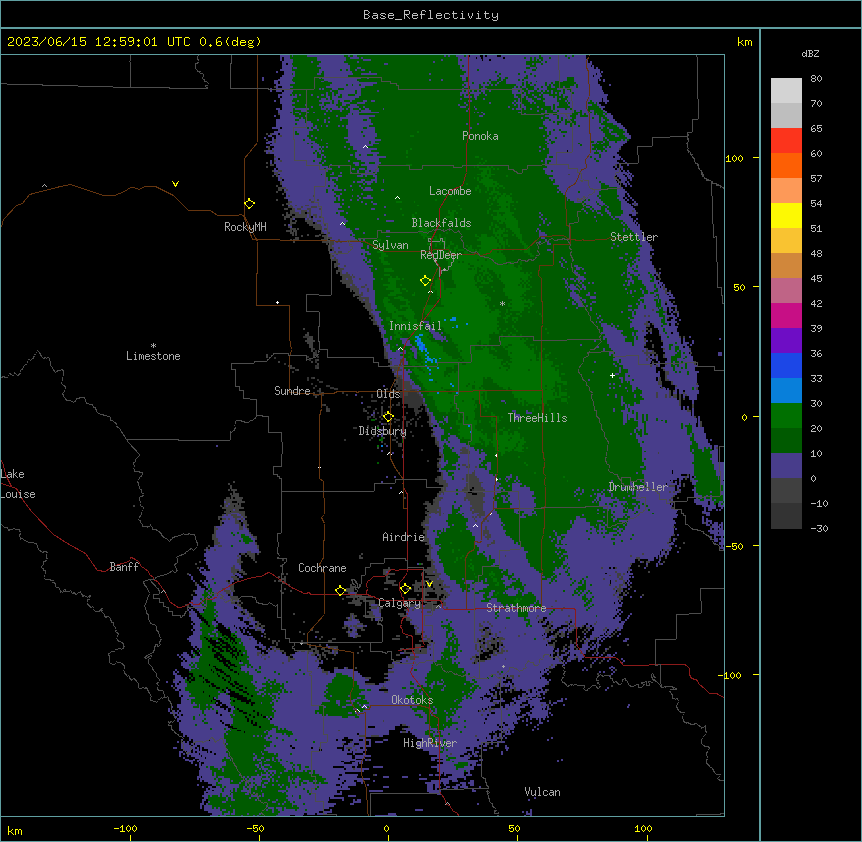Click the Olds town label
This screenshot has height=842, width=862.
pyautogui.click(x=388, y=394)
